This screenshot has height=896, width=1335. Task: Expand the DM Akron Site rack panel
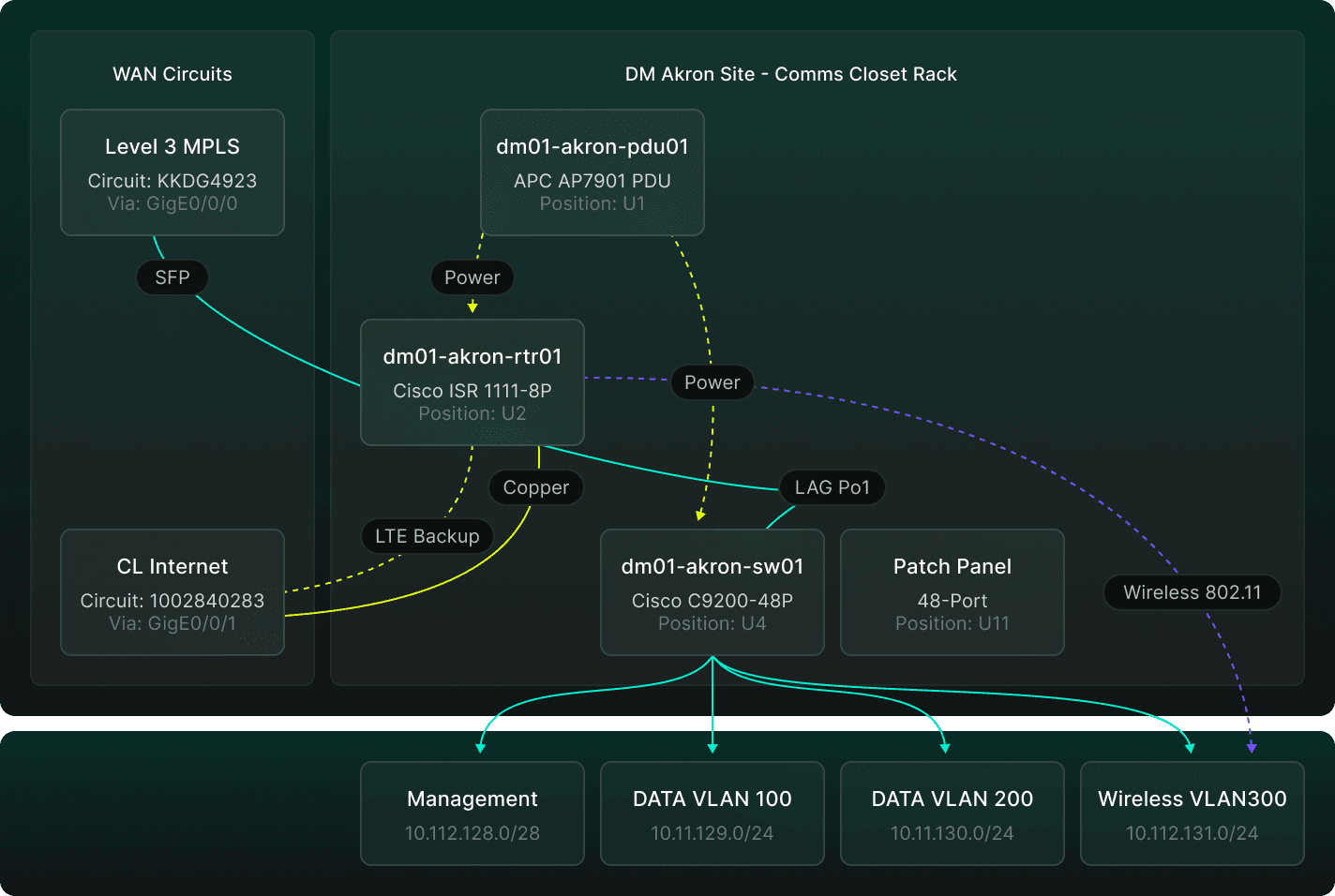(791, 73)
